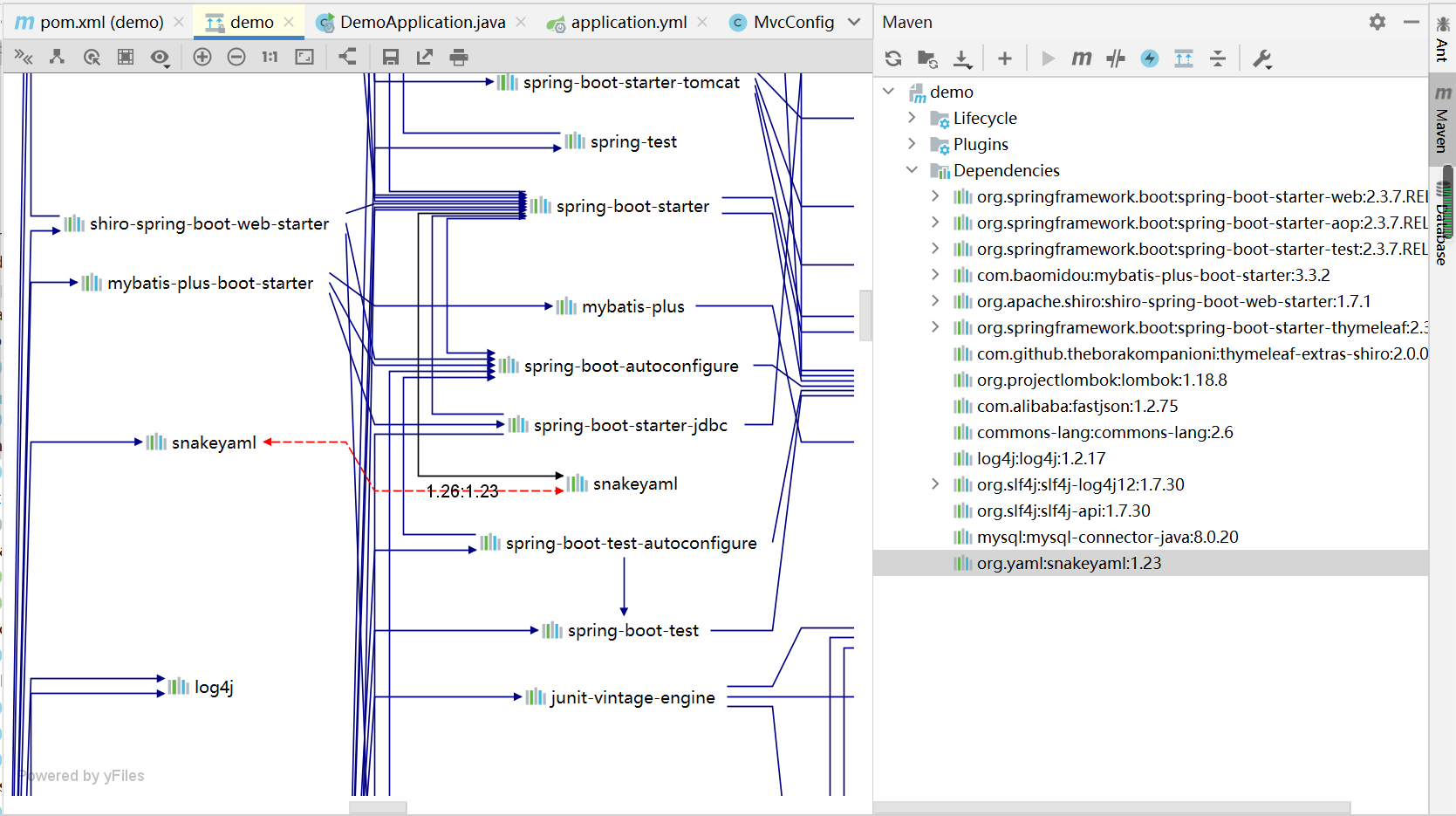1456x816 pixels.
Task: Collapse the Dependencies tree node
Action: point(913,170)
